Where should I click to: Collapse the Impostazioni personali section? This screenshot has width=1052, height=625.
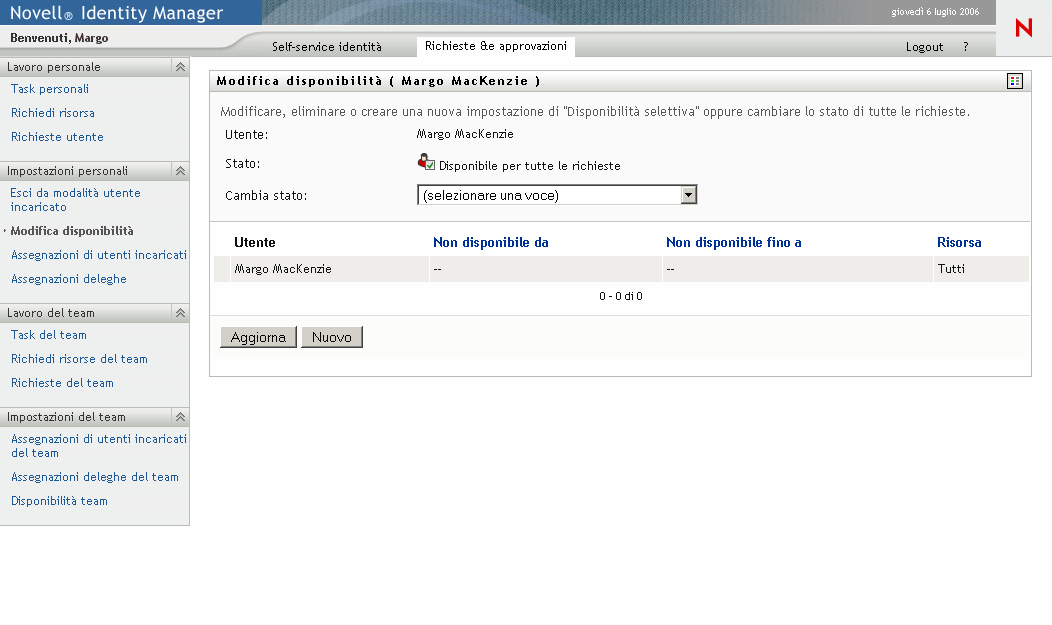click(180, 171)
